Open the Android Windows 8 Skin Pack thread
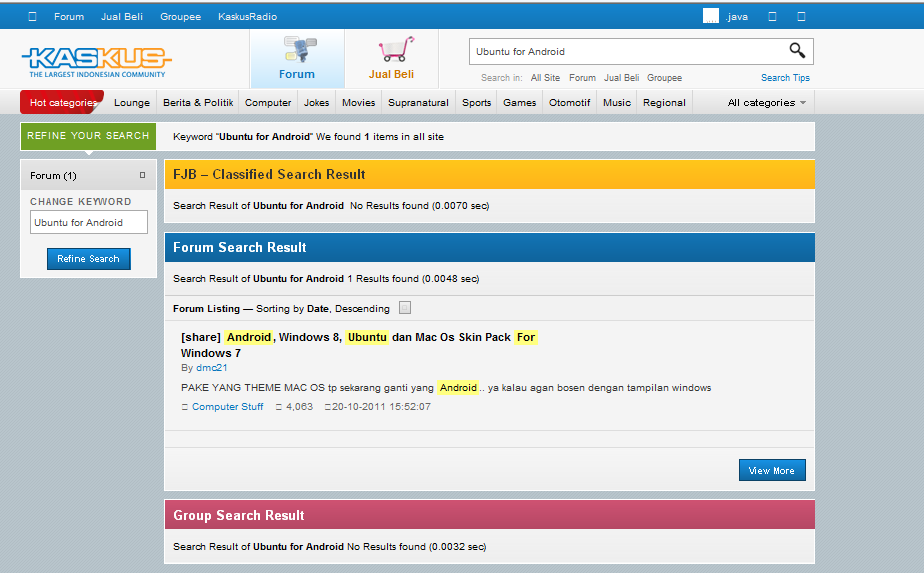 pos(358,345)
